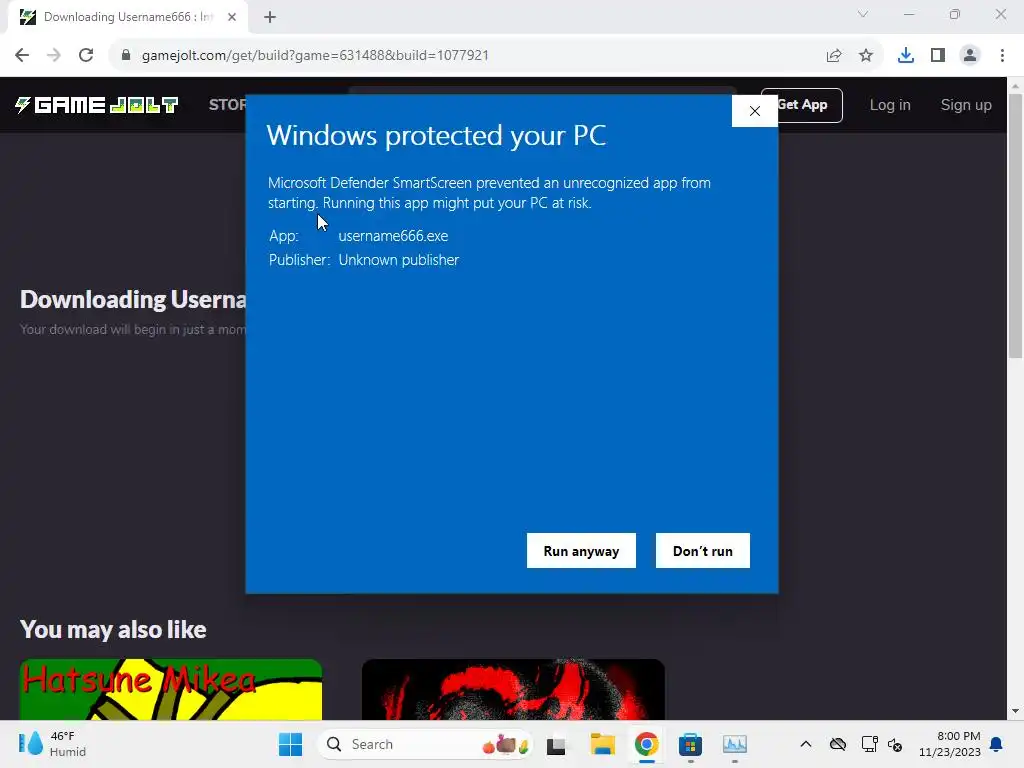Screen dimensions: 1024x768
Task: Show hidden system tray icons
Action: [x=806, y=744]
